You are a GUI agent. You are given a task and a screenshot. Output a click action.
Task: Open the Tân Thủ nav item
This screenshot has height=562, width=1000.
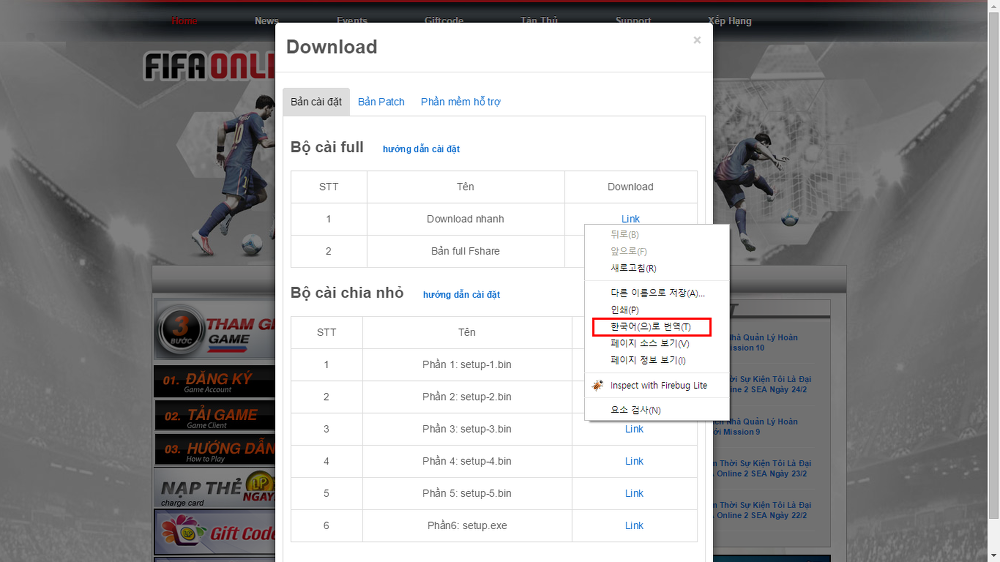[539, 21]
